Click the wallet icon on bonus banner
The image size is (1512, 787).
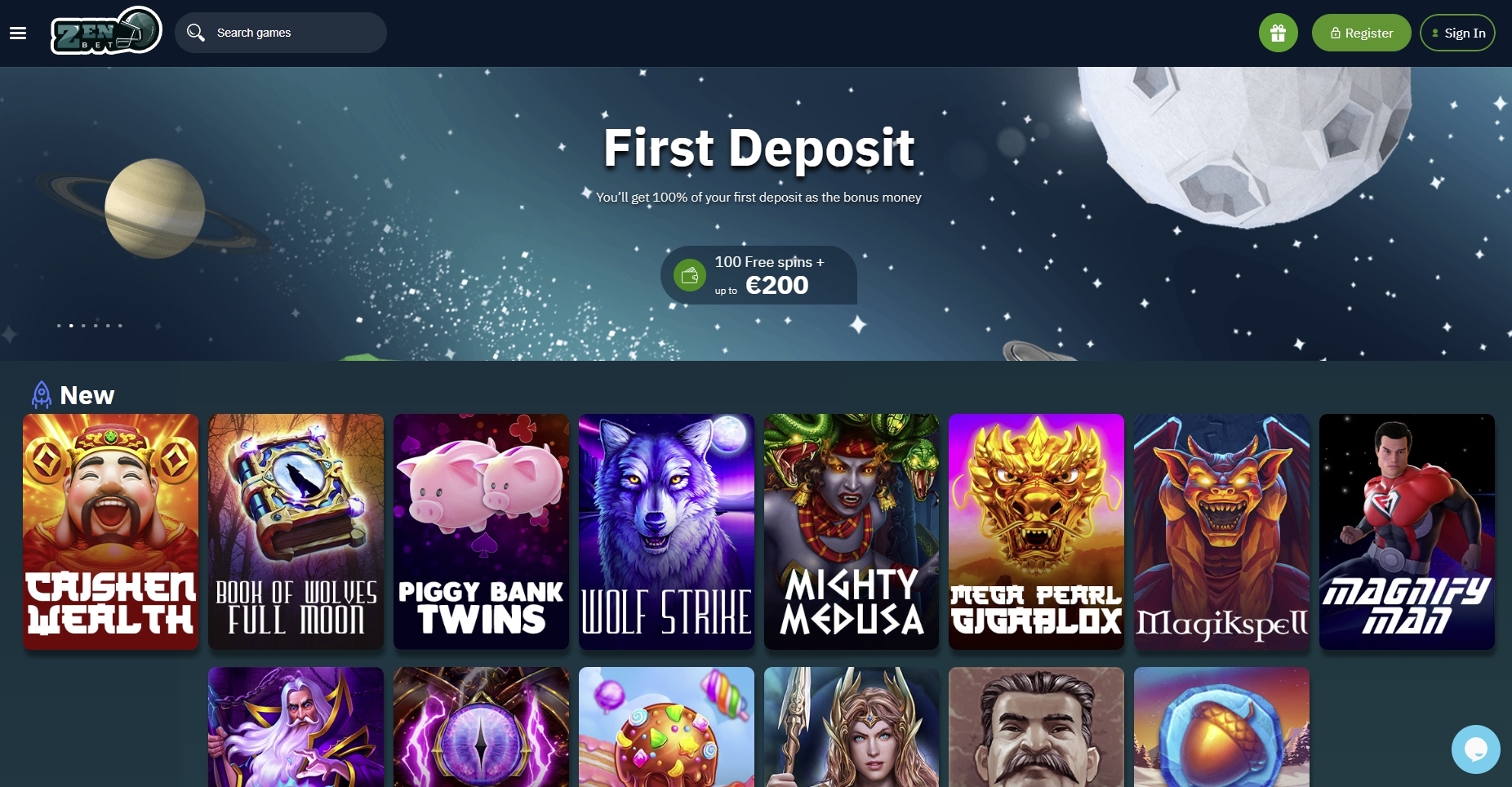point(690,275)
